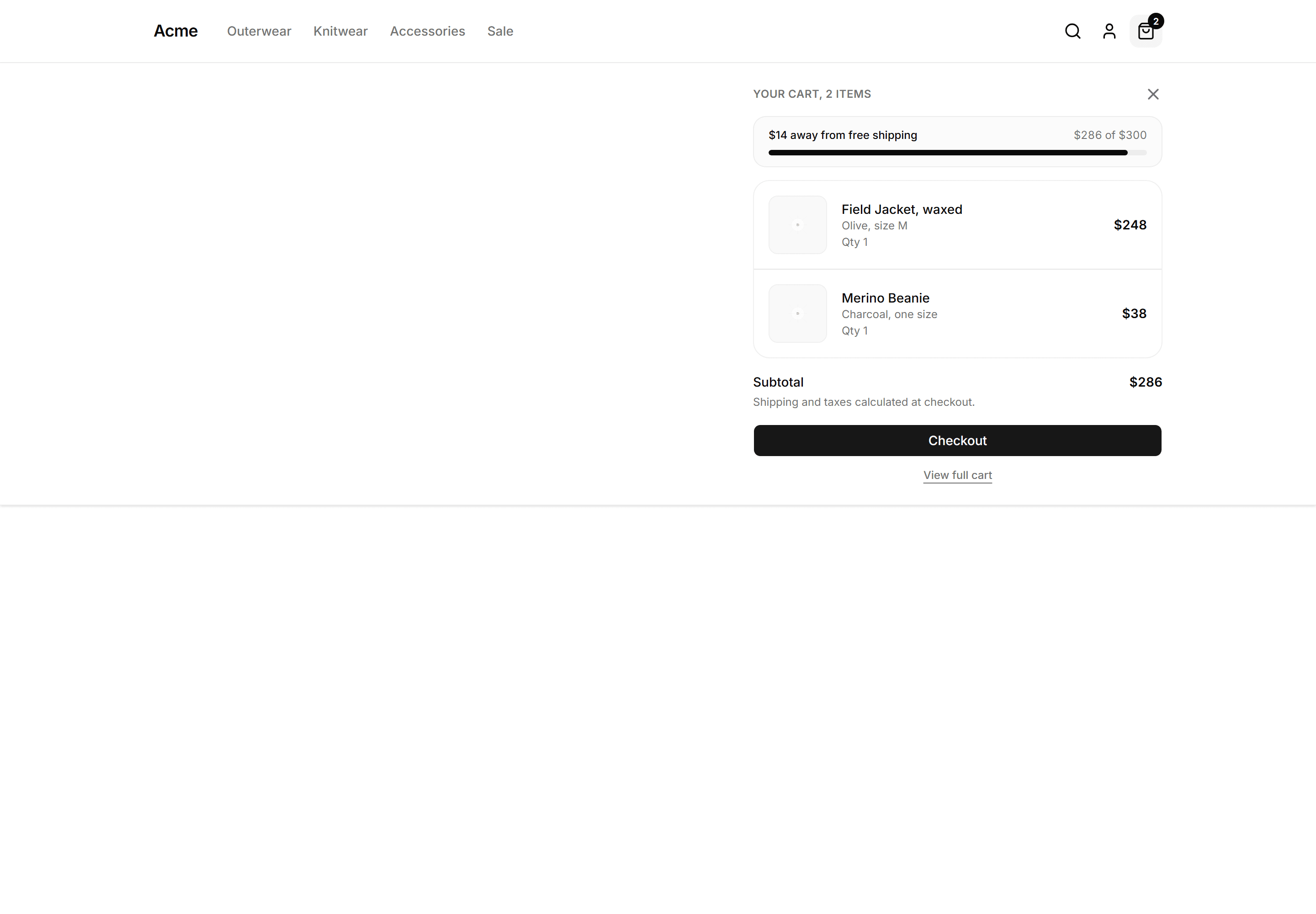Click the Shipping and taxes calculated note
The width and height of the screenshot is (1316, 914).
[863, 402]
